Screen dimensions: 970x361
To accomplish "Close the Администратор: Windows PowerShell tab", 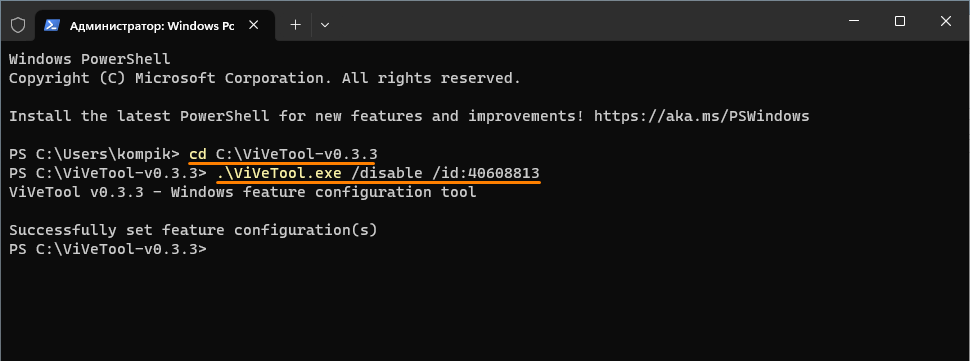I will point(253,25).
